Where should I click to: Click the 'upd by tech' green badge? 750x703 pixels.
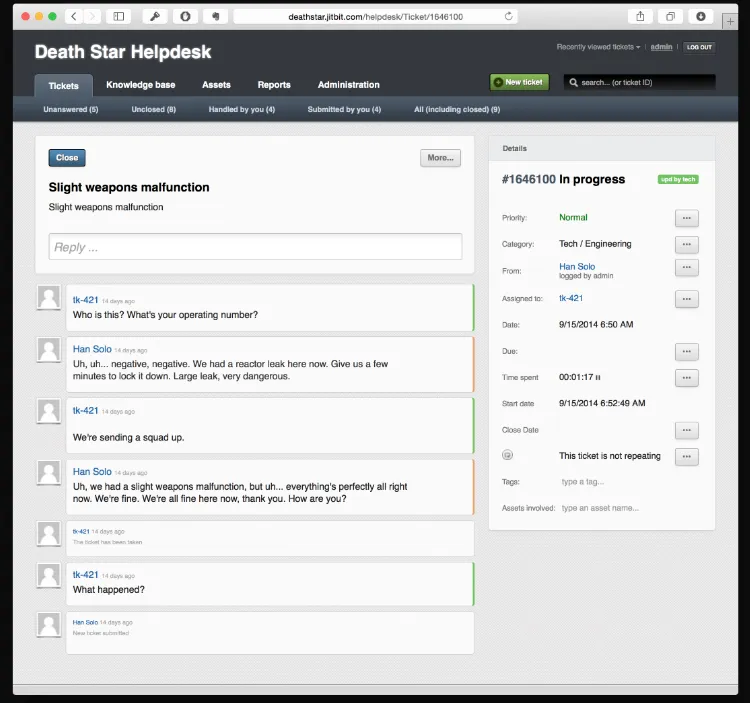pyautogui.click(x=678, y=179)
